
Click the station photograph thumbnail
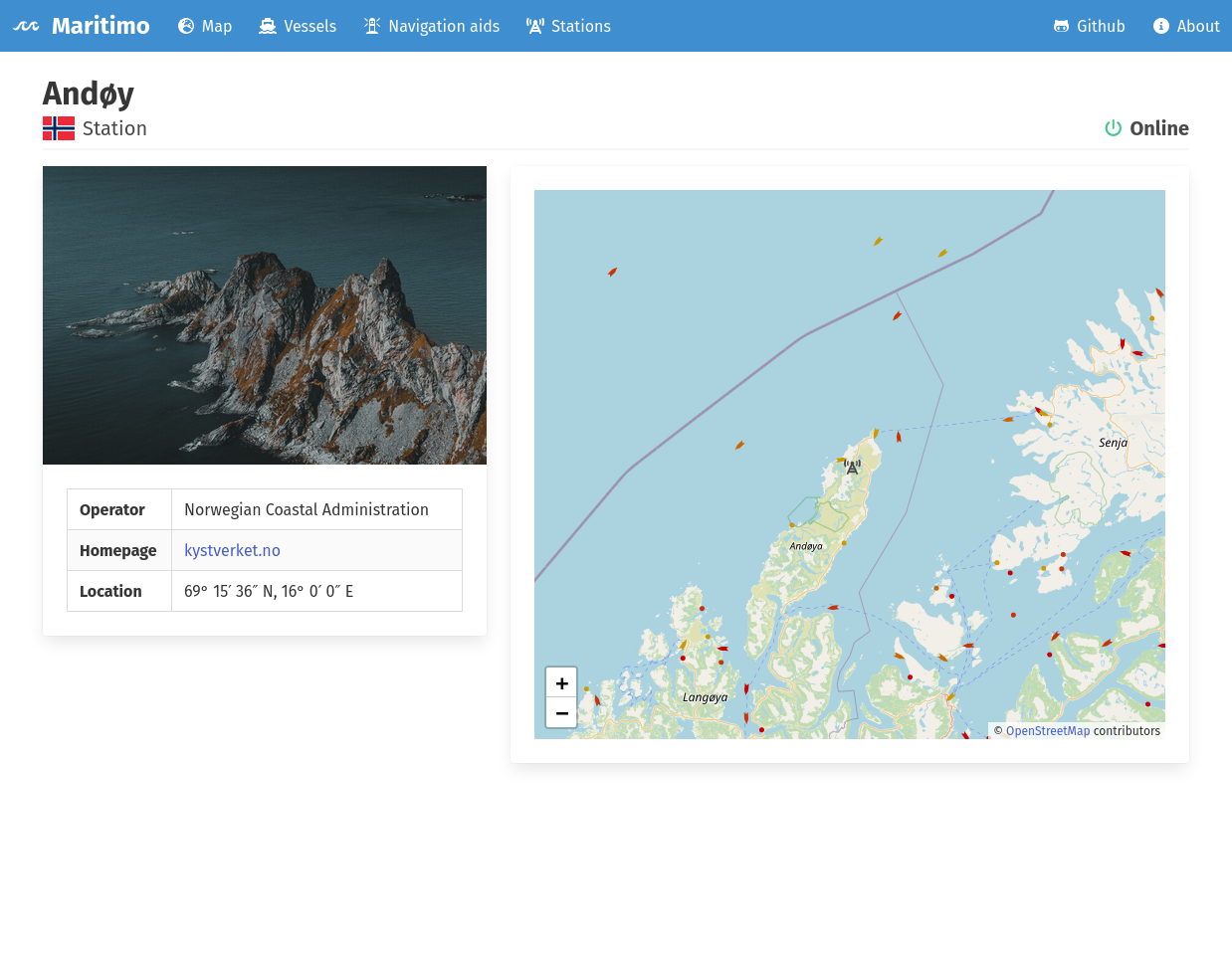point(265,315)
